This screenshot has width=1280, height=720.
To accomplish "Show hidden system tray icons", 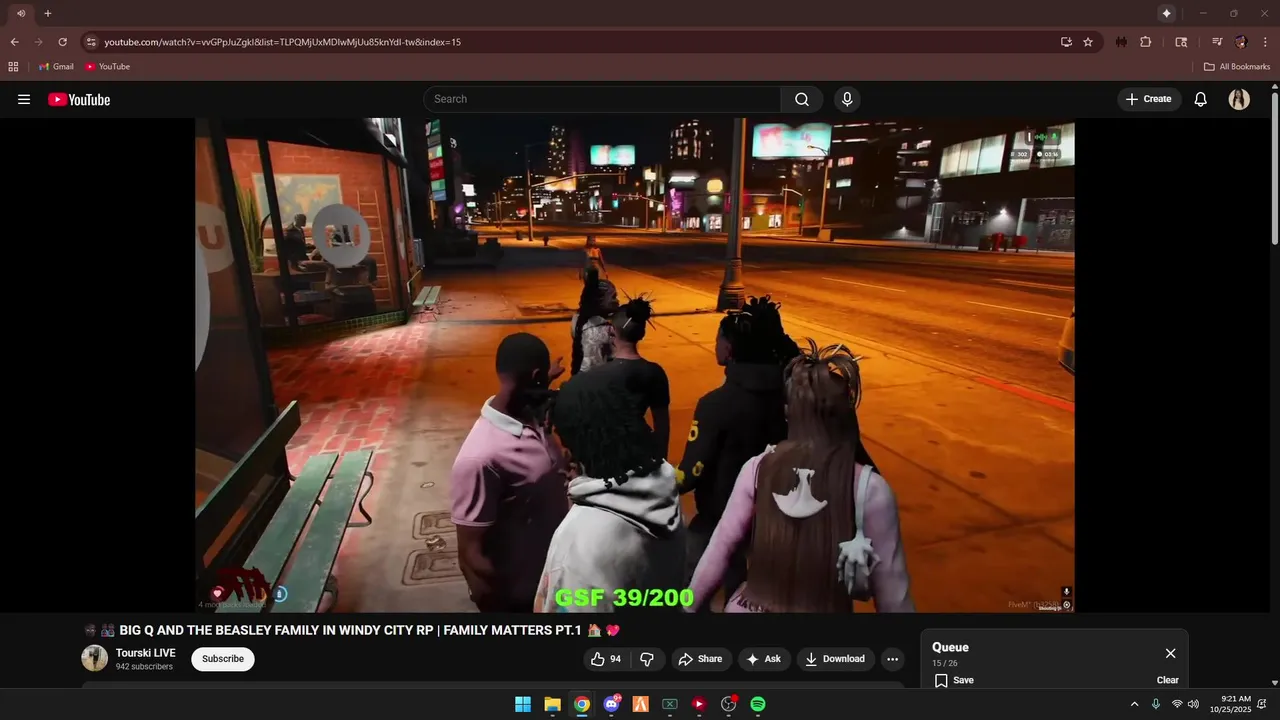I will [1134, 704].
